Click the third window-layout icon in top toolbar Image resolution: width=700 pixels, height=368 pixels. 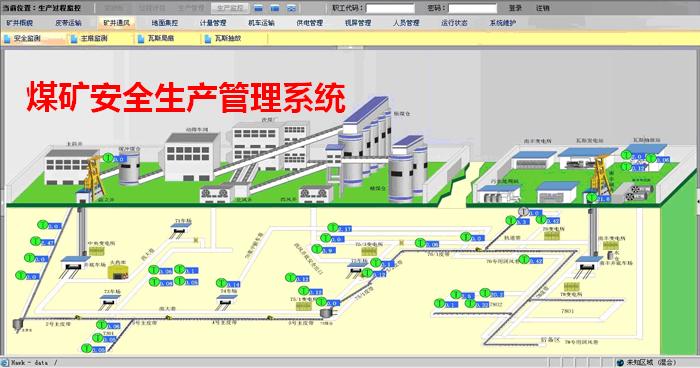pos(292,8)
